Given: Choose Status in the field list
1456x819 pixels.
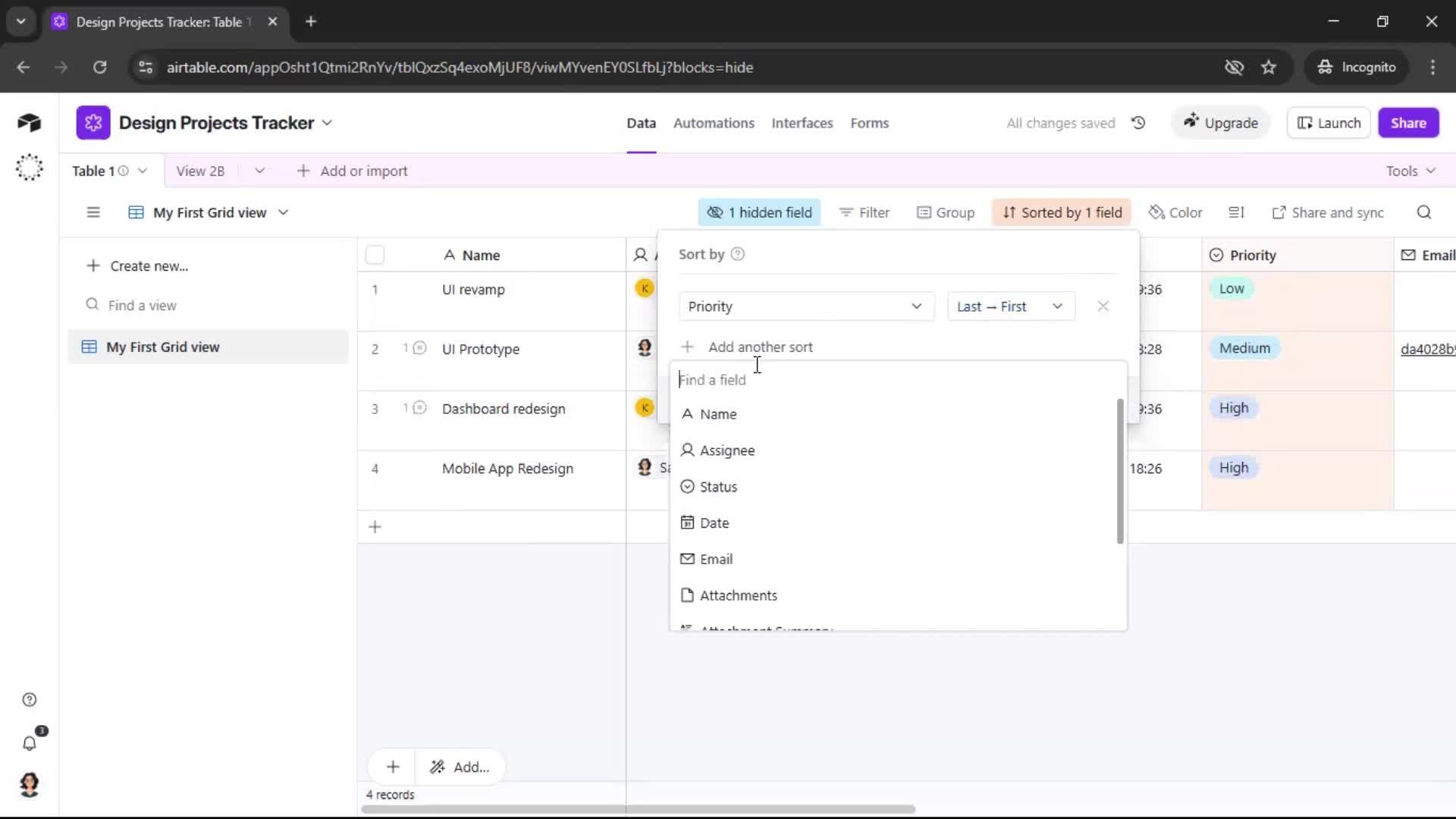Looking at the screenshot, I should tap(894, 487).
